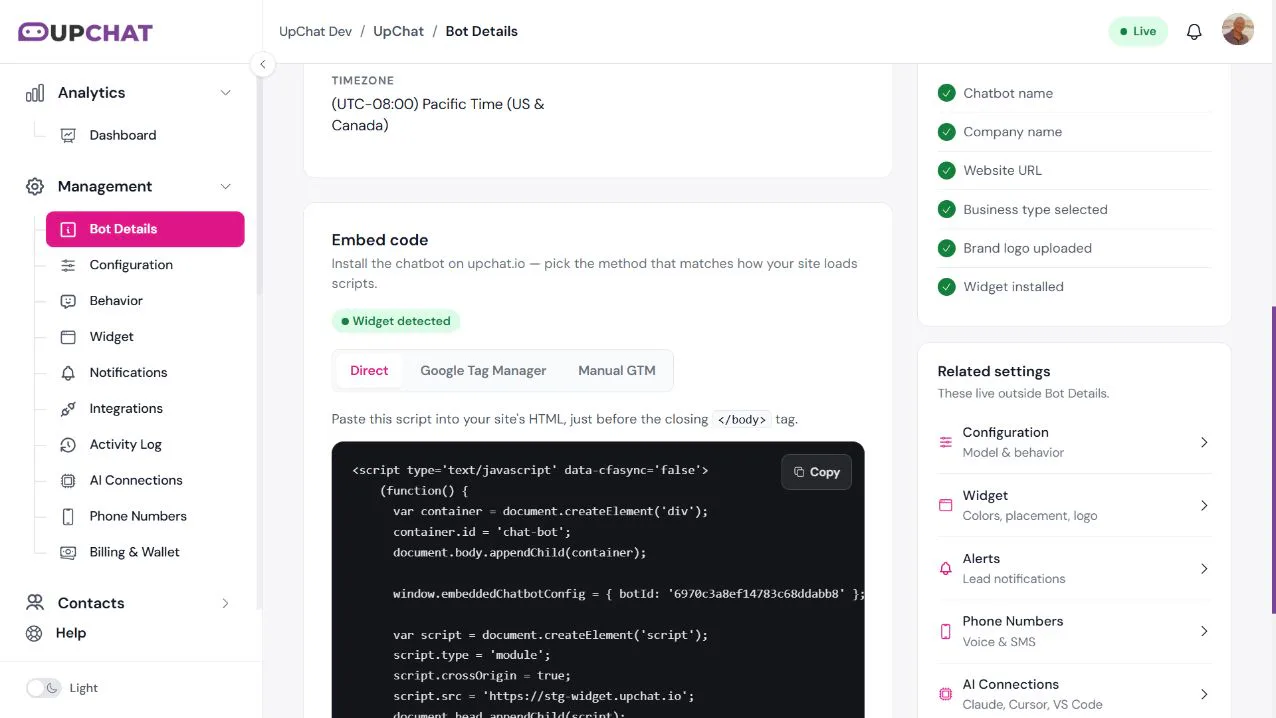Click the stg-widget.upchat.io script URL line

pyautogui.click(x=544, y=696)
